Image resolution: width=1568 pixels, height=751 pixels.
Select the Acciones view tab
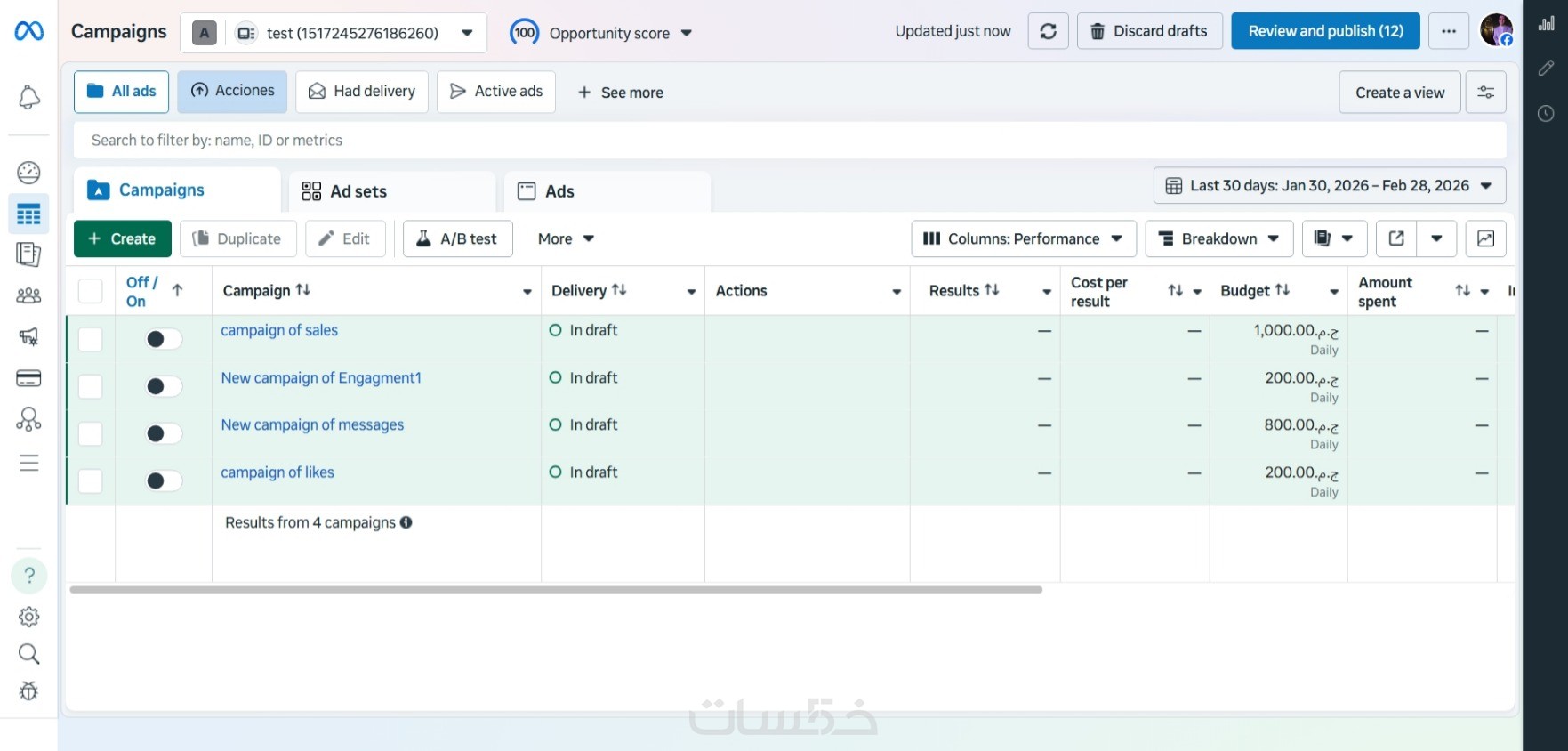click(232, 92)
